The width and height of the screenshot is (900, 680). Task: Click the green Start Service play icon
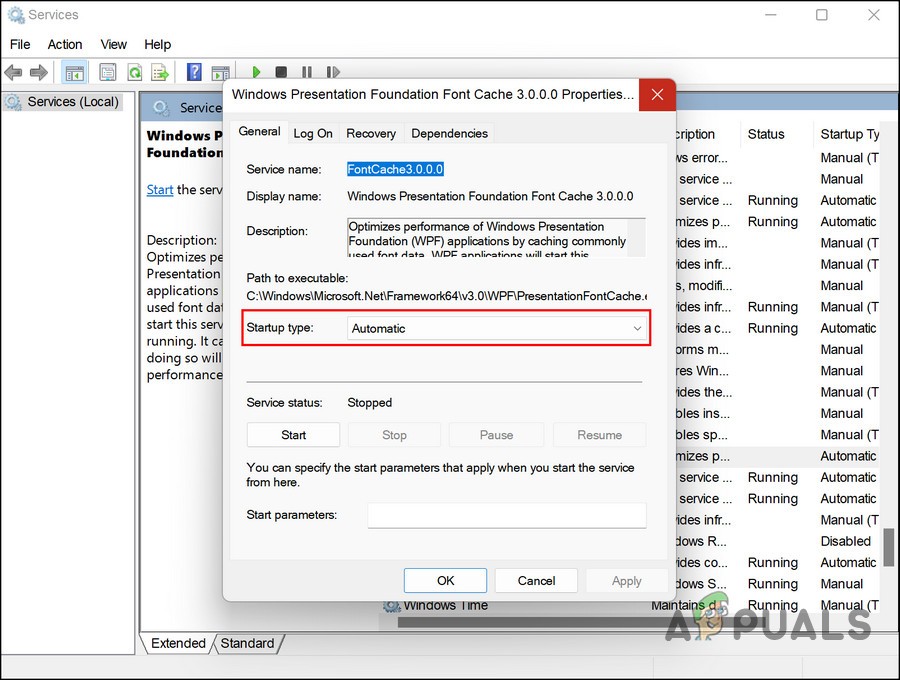[x=256, y=72]
